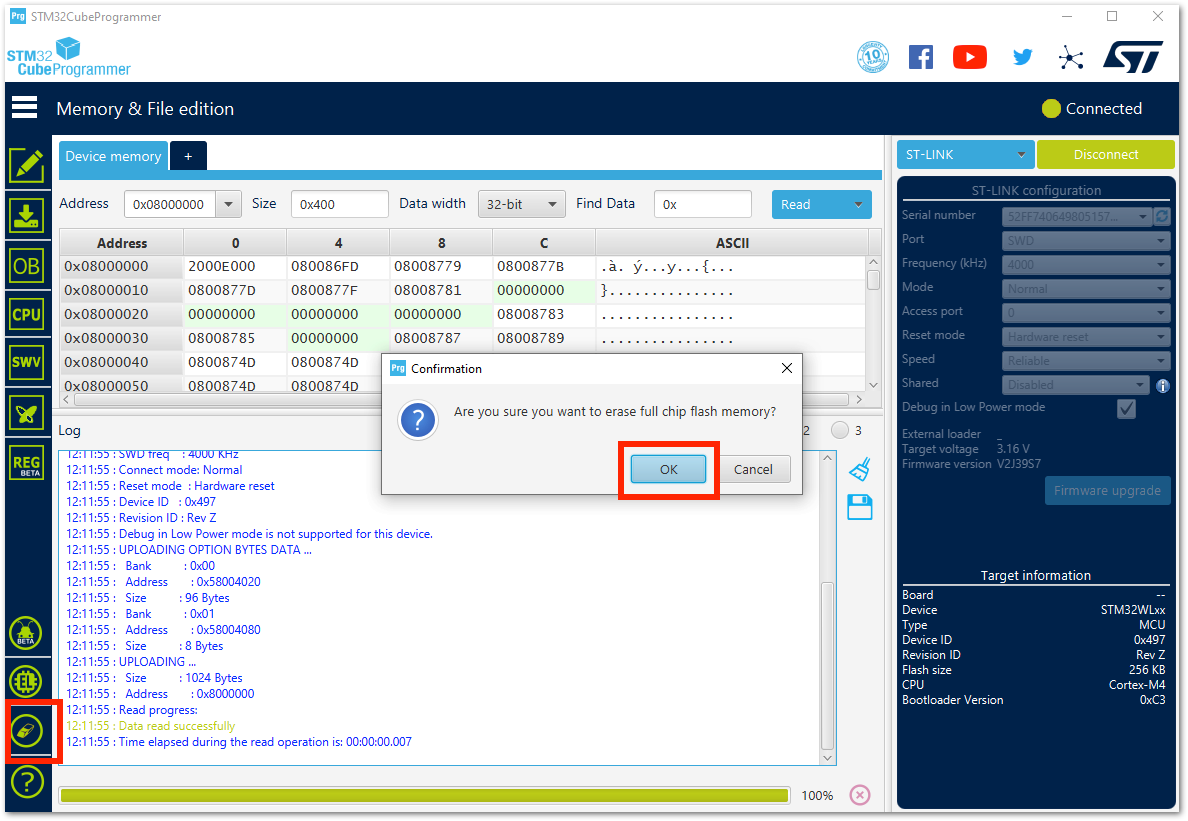The height and width of the screenshot is (821, 1188).
Task: Refresh the ST-LINK serial number list
Action: (x=1161, y=217)
